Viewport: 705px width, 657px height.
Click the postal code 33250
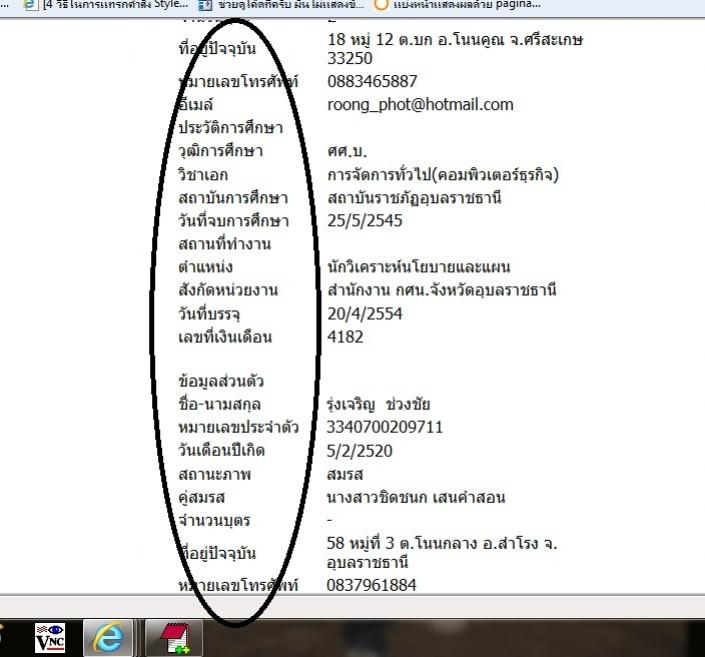(349, 58)
